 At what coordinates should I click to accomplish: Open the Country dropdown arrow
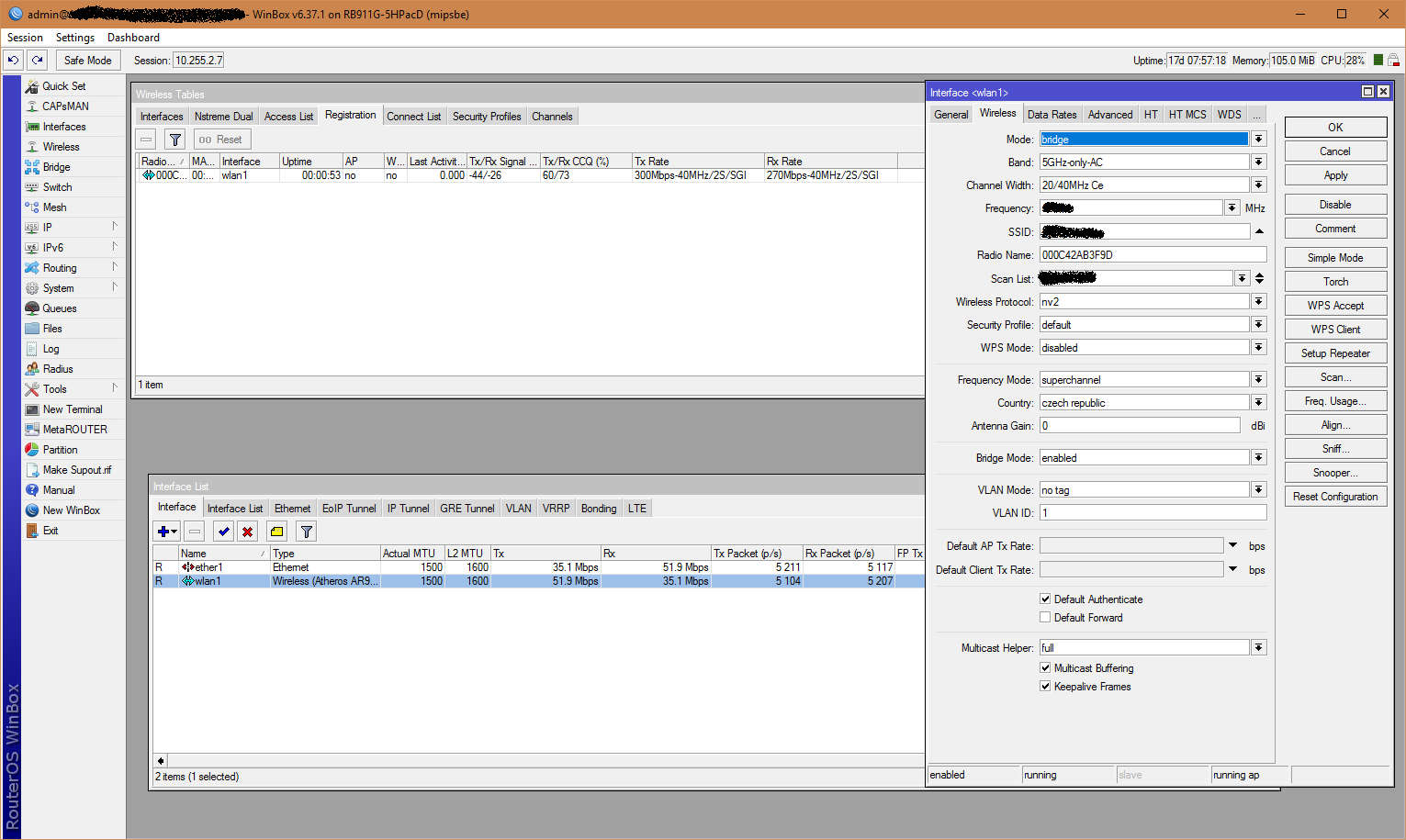[1258, 403]
